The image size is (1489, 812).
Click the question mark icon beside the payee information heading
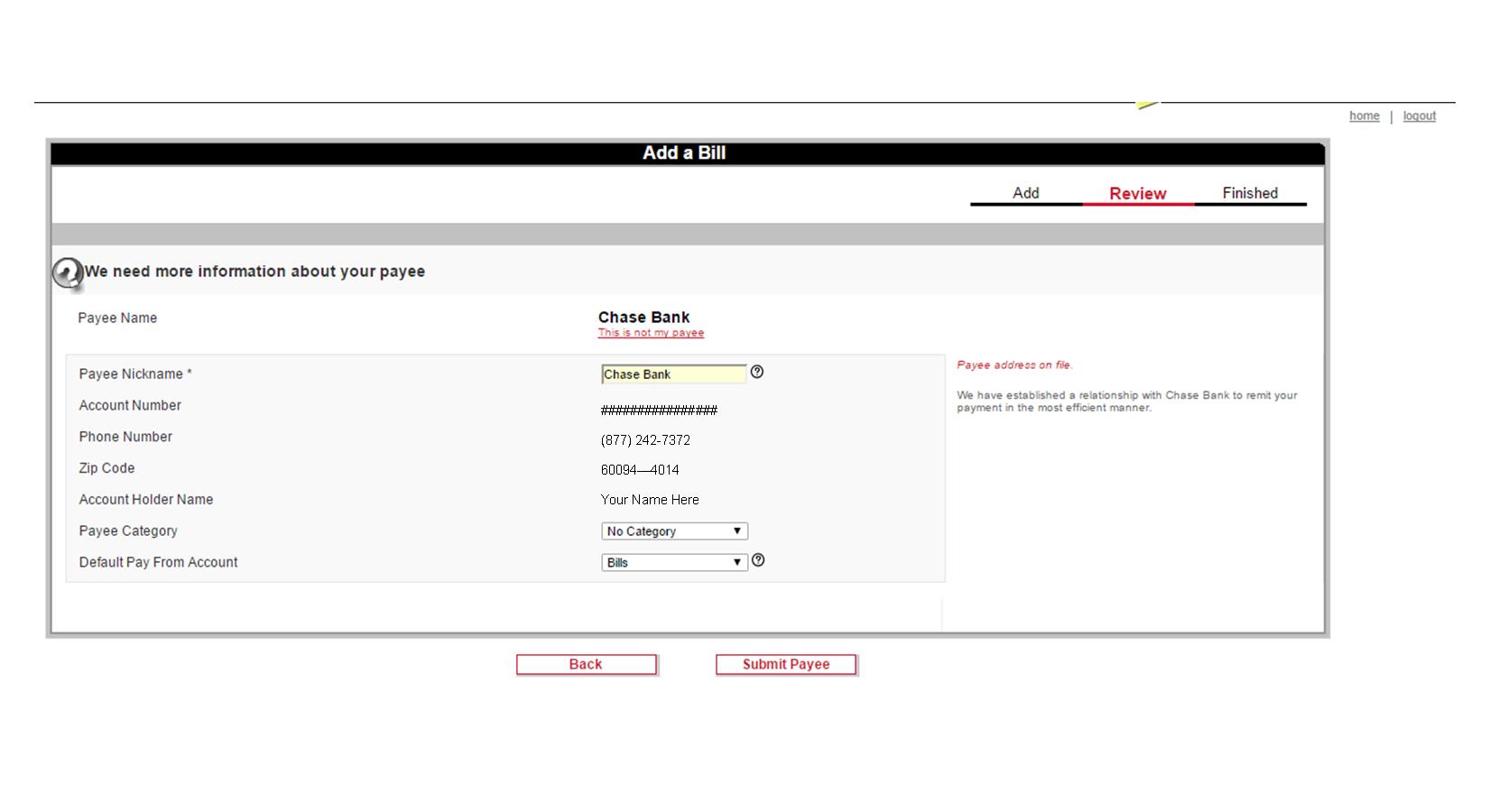(67, 272)
